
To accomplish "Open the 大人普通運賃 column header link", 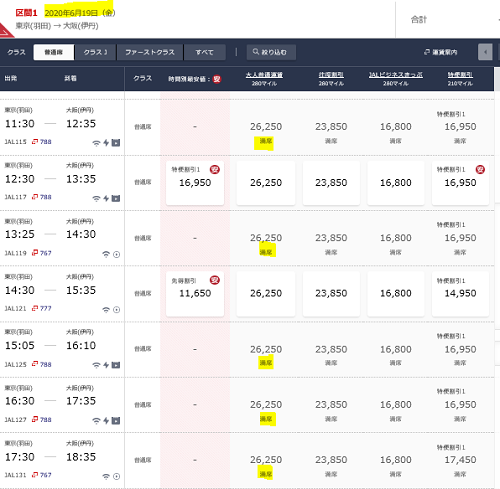I will point(264,75).
